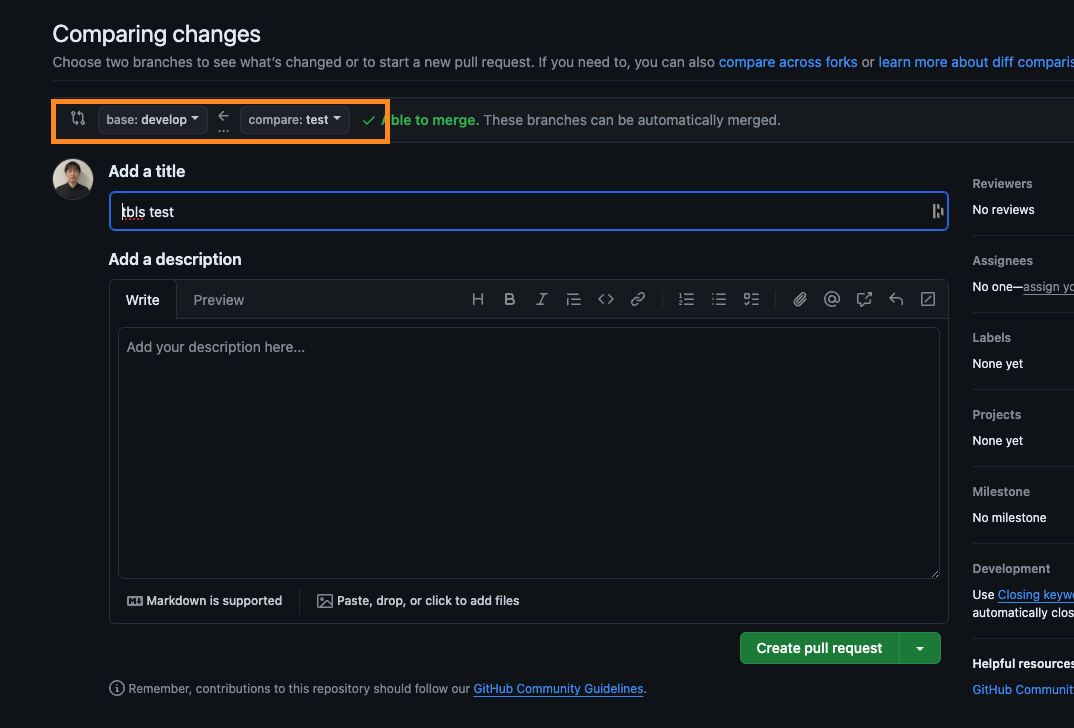Image resolution: width=1074 pixels, height=728 pixels.
Task: Click the Able to merge status text
Action: pyautogui.click(x=429, y=120)
